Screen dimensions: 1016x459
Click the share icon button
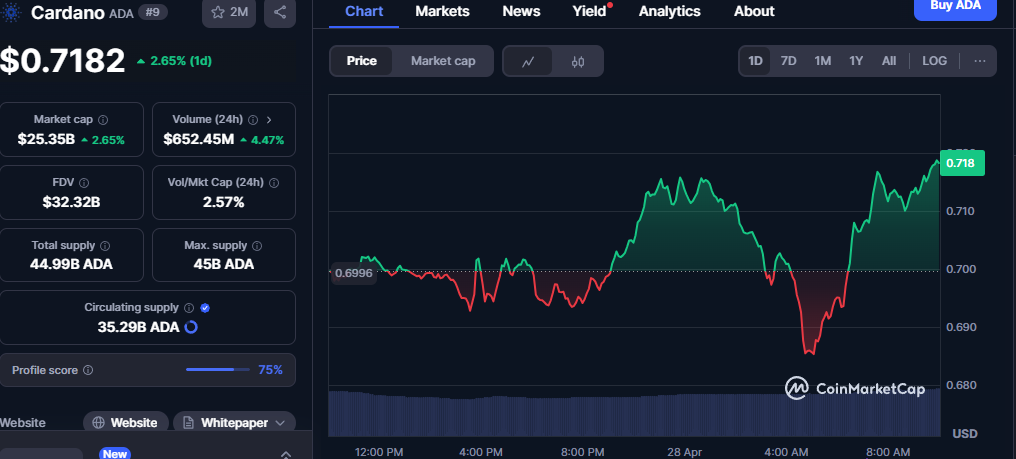pos(280,12)
